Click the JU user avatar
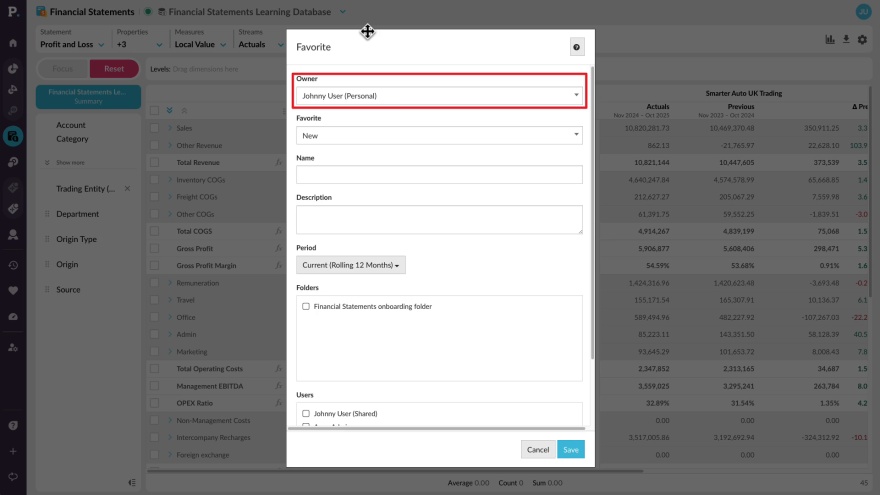This screenshot has width=880, height=495. 863,12
